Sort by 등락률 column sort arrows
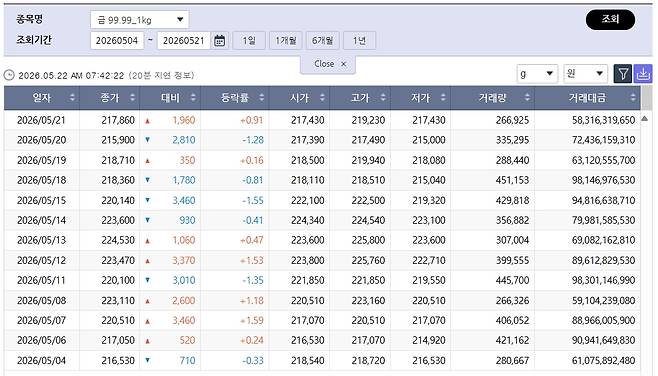The image size is (658, 376). click(261, 98)
